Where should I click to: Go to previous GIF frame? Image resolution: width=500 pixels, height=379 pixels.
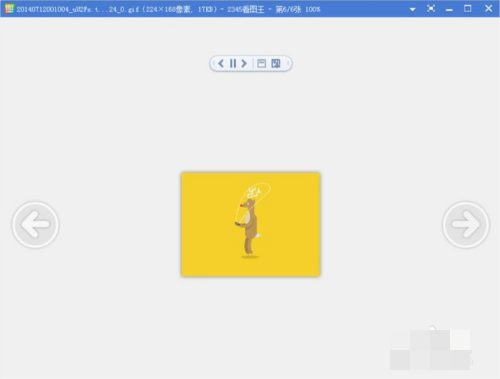(x=221, y=63)
